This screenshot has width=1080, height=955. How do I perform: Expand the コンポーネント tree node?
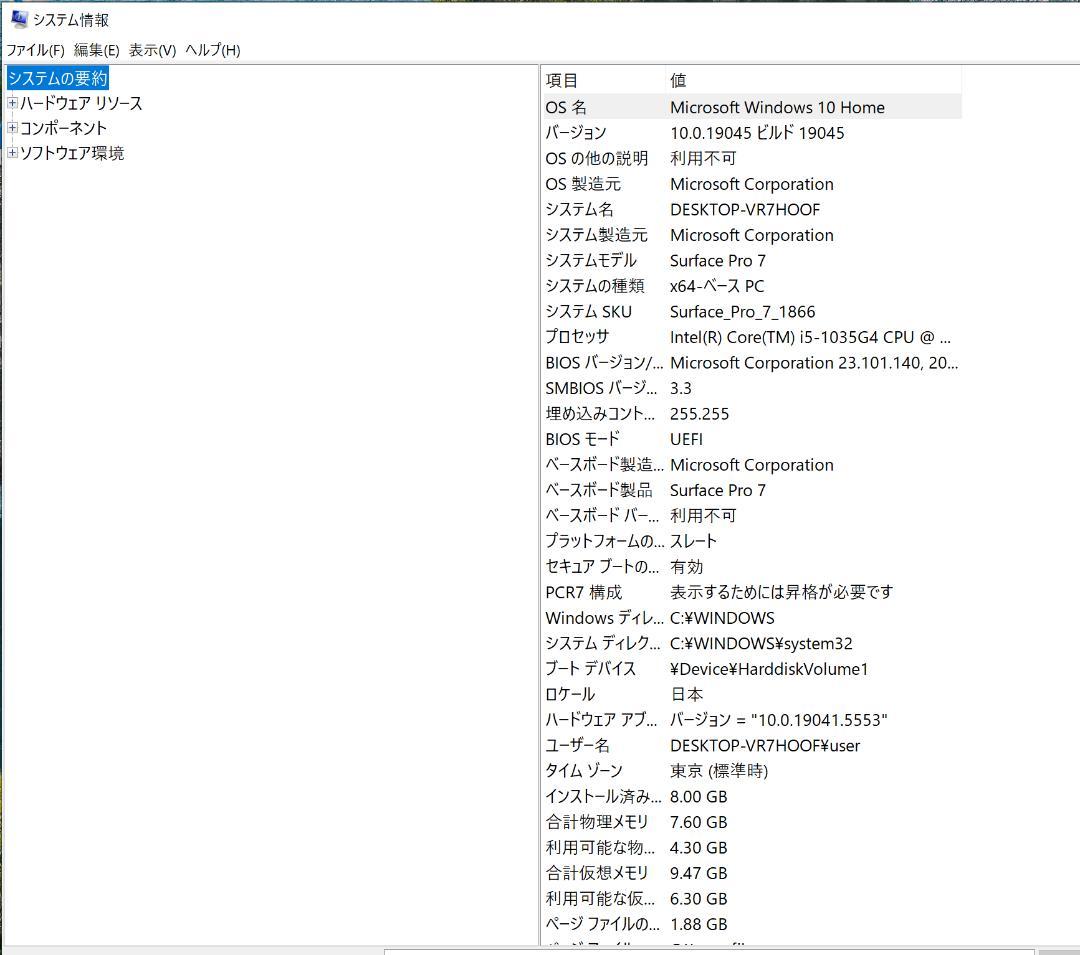coord(11,128)
